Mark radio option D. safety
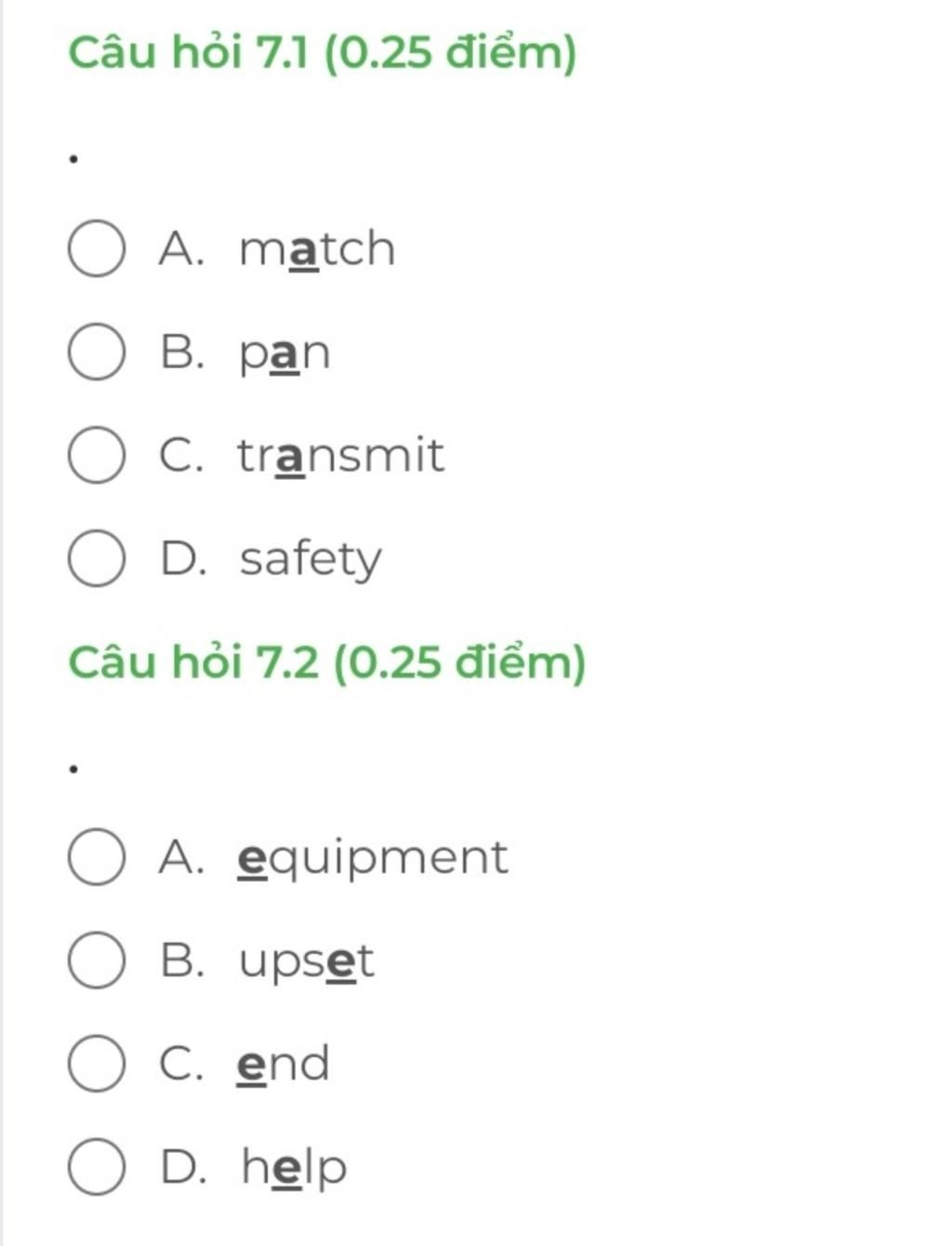The width and height of the screenshot is (952, 1246). pos(97,559)
